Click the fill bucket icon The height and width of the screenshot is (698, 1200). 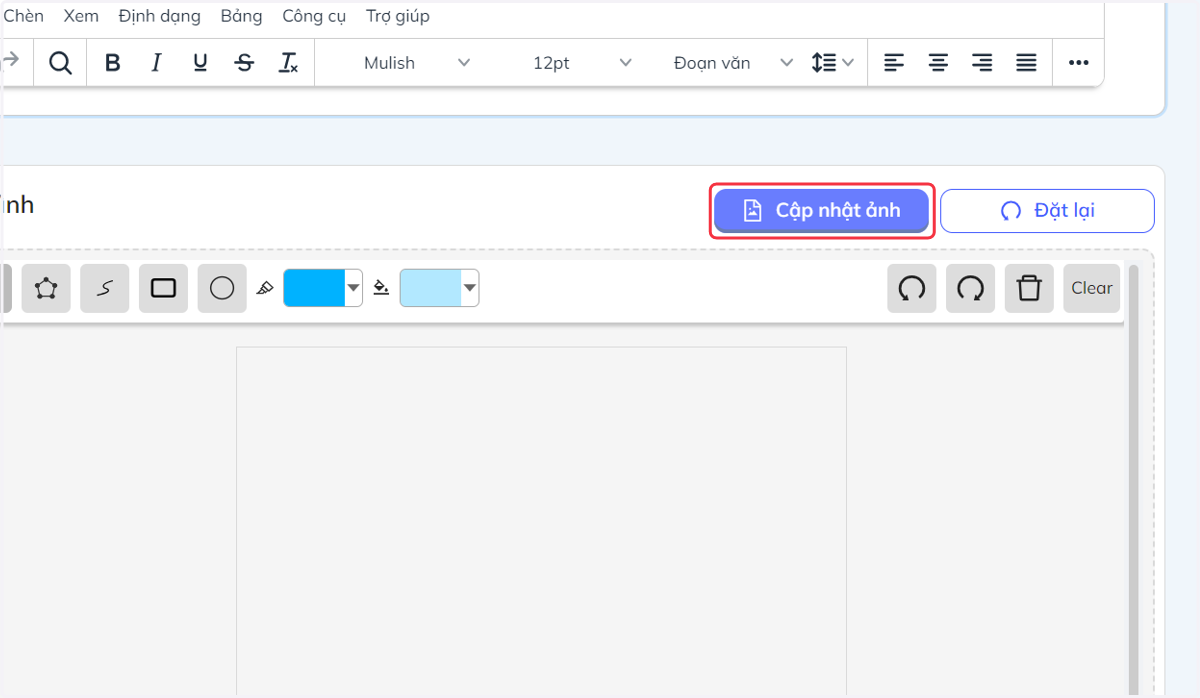(x=381, y=289)
